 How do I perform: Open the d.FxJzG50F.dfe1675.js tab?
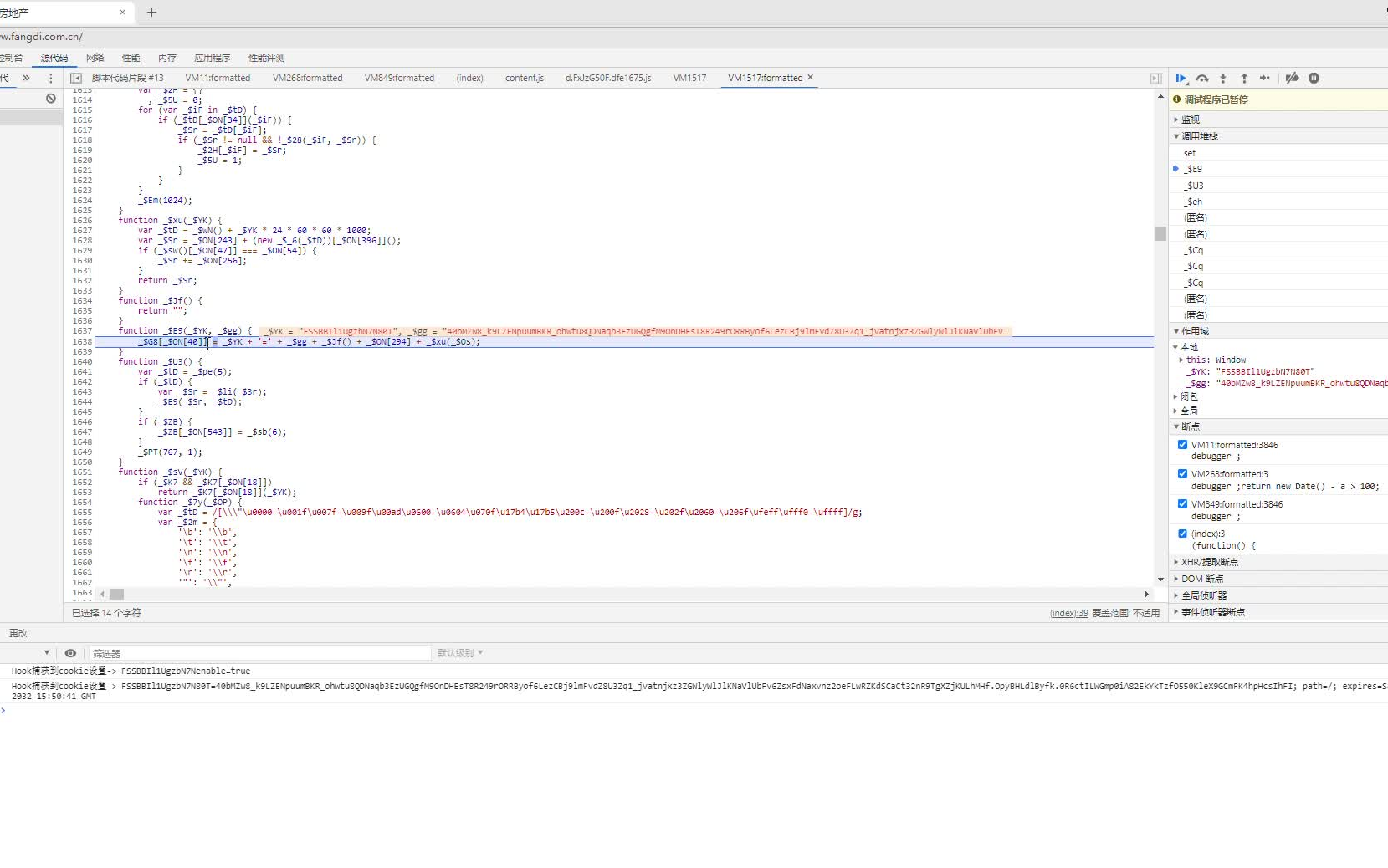(608, 78)
